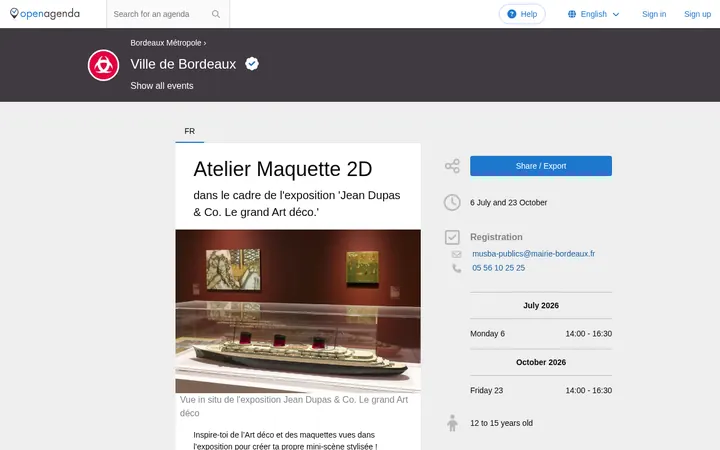Image resolution: width=720 pixels, height=450 pixels.
Task: Click the phone number 05 56 10 25 25
Action: pos(498,268)
